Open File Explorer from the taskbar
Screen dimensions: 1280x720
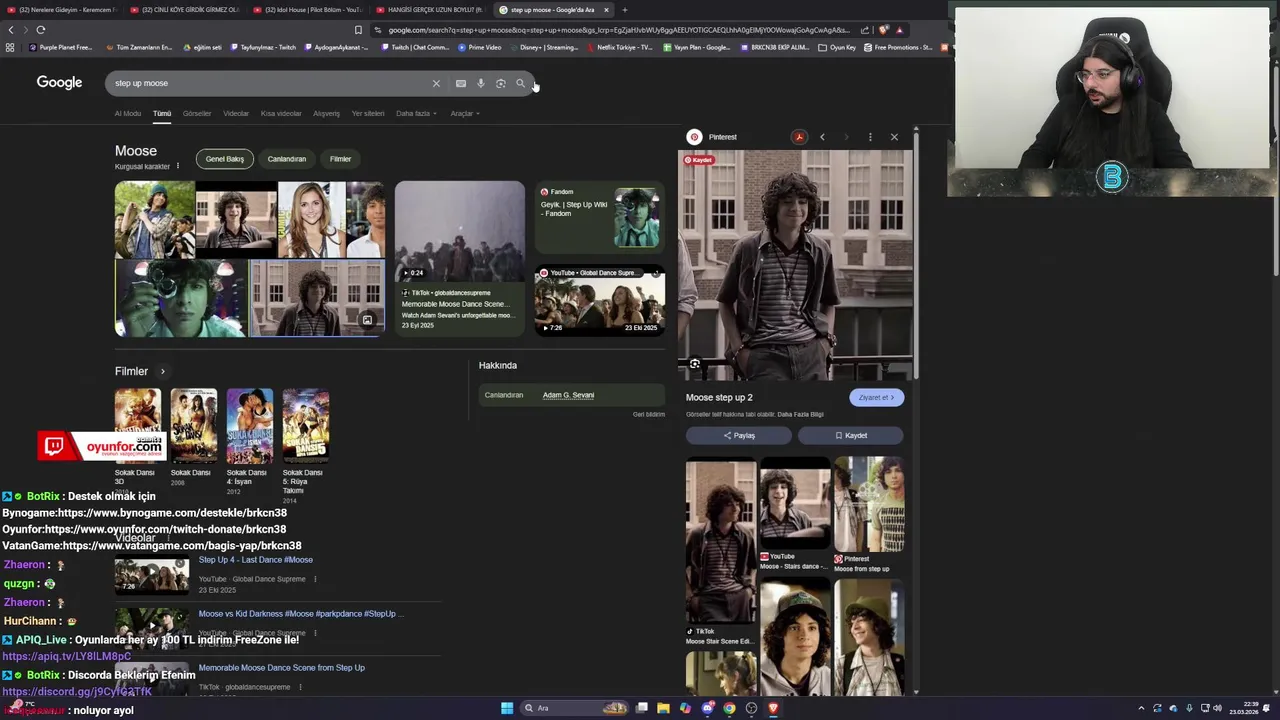click(663, 708)
